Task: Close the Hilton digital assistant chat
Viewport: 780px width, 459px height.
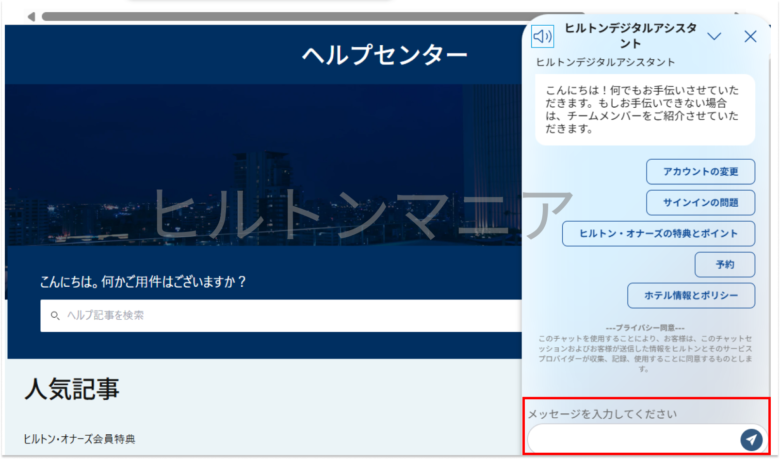Action: click(x=750, y=36)
